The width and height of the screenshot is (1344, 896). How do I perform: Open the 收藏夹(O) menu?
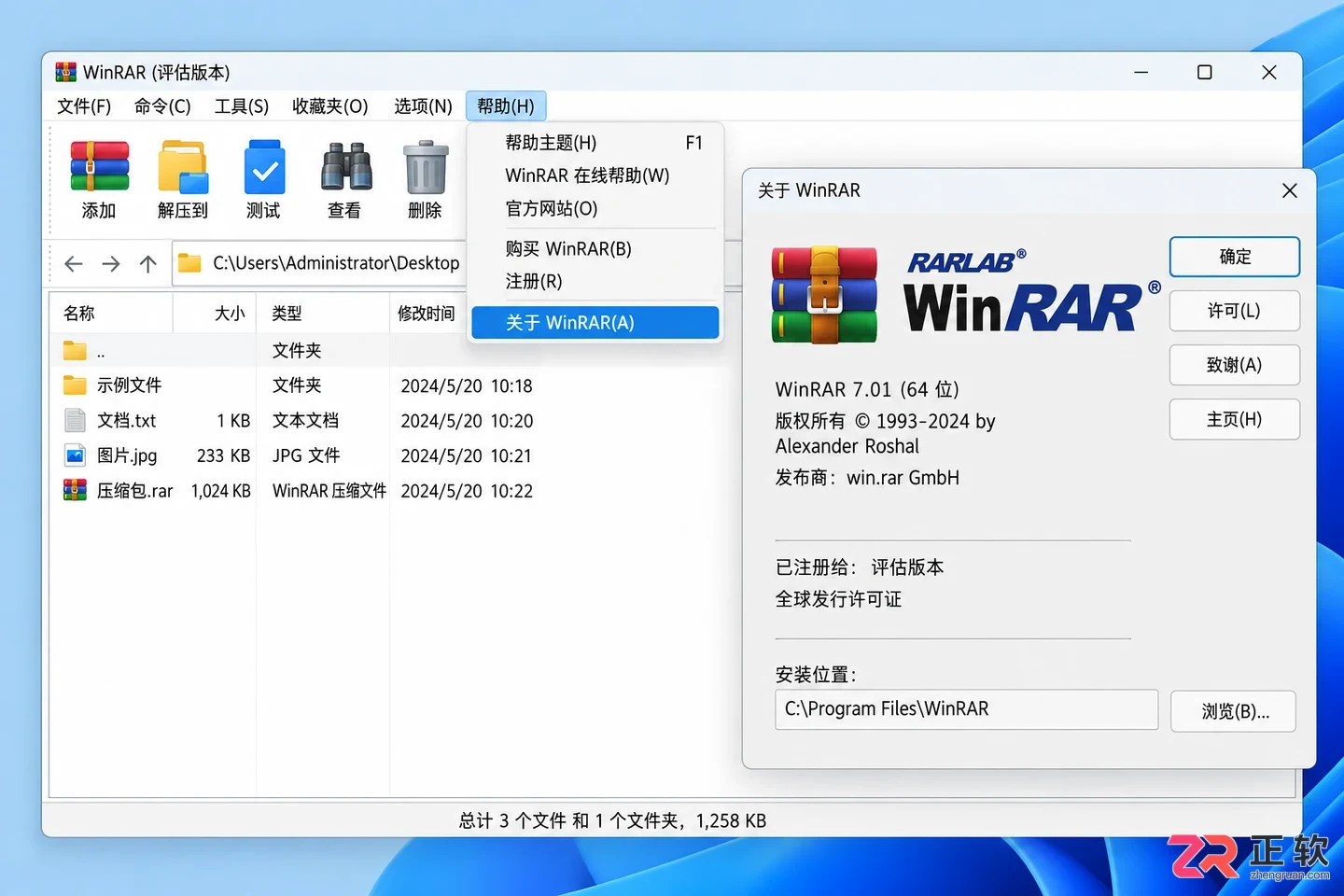[330, 106]
